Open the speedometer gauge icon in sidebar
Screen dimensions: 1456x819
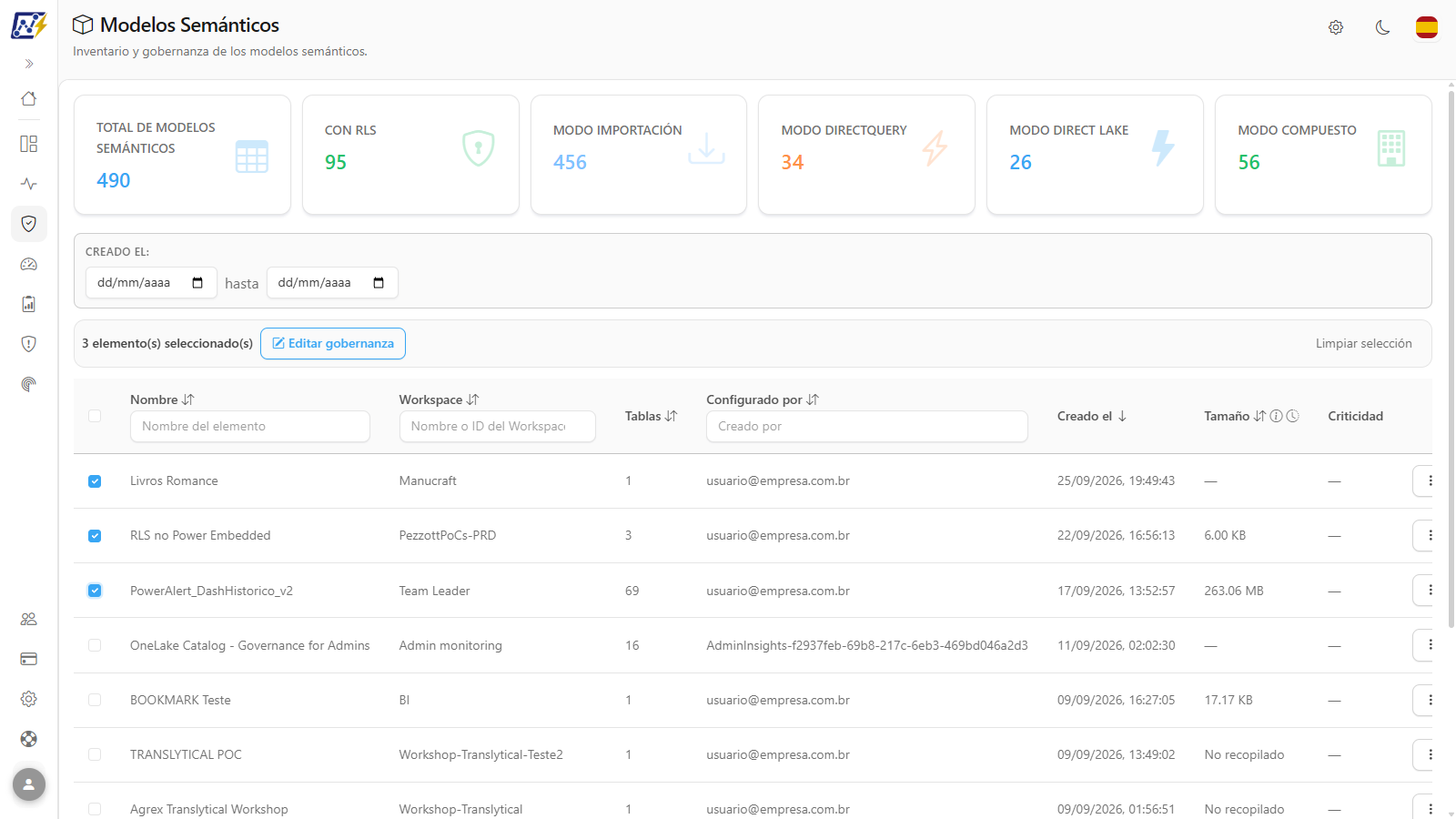click(29, 264)
